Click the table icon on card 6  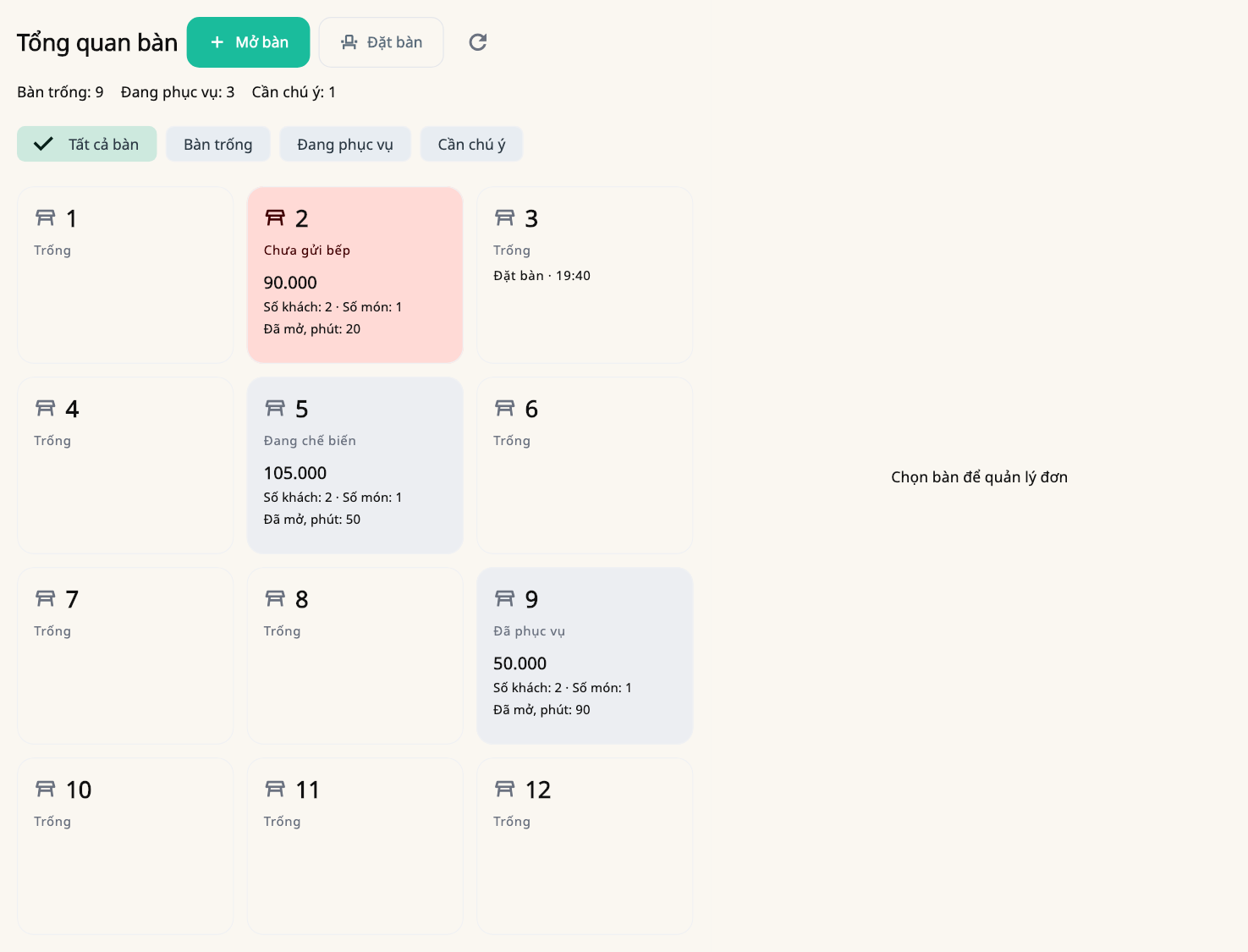pyautogui.click(x=505, y=409)
